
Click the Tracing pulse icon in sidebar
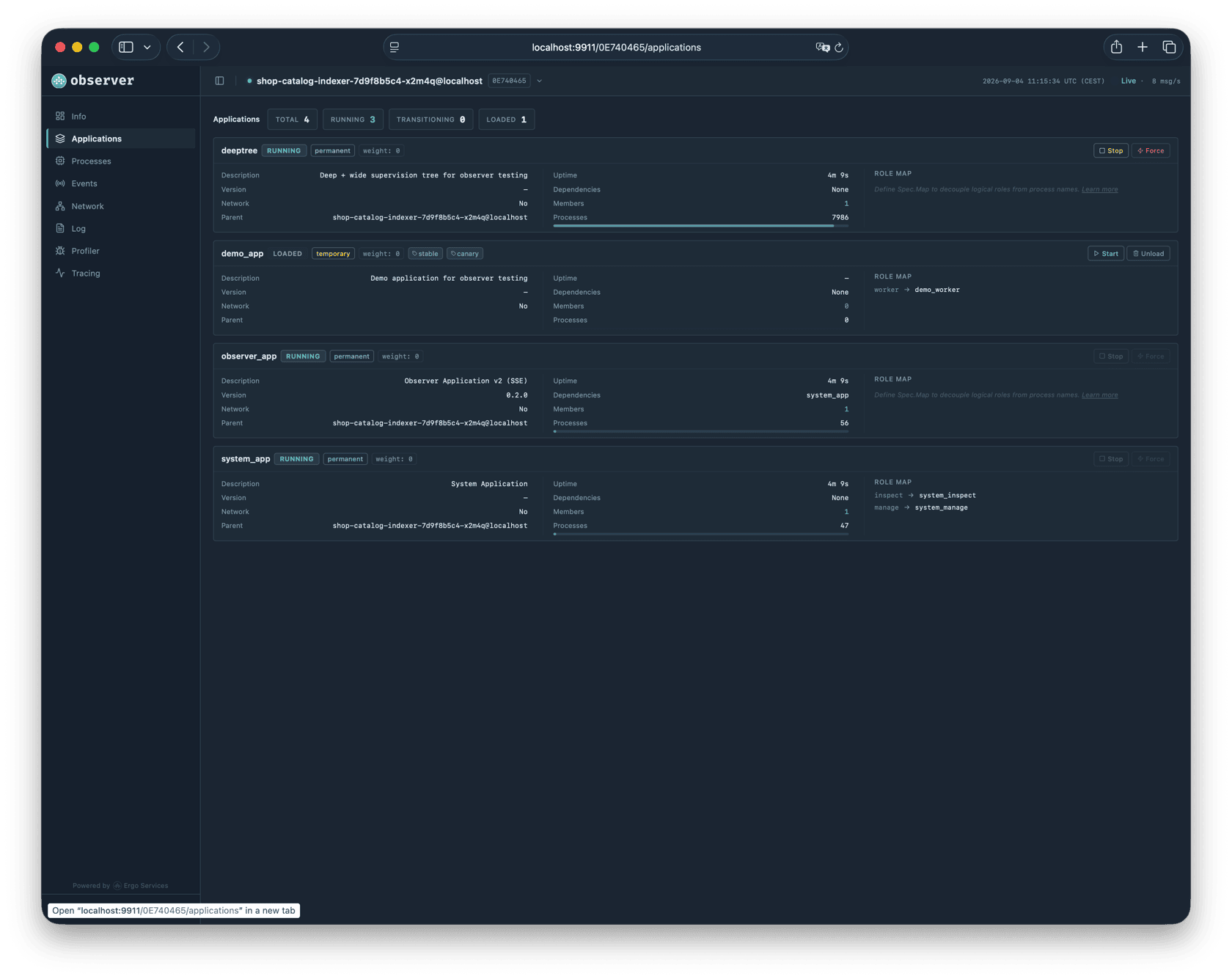pos(60,273)
